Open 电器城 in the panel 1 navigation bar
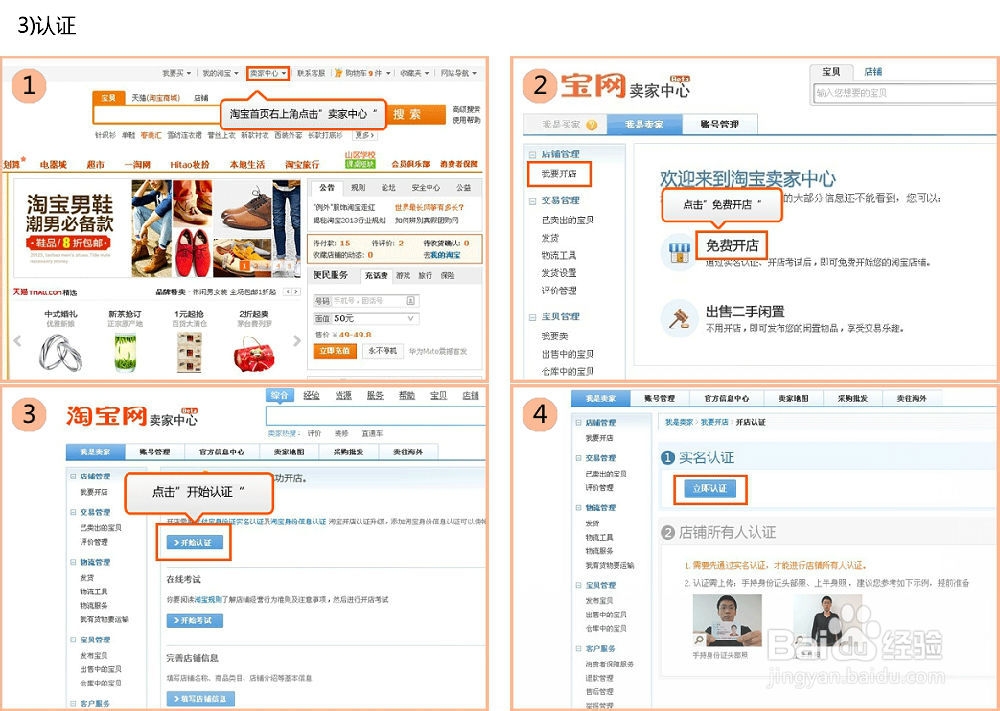This screenshot has height=711, width=1000. [x=53, y=165]
